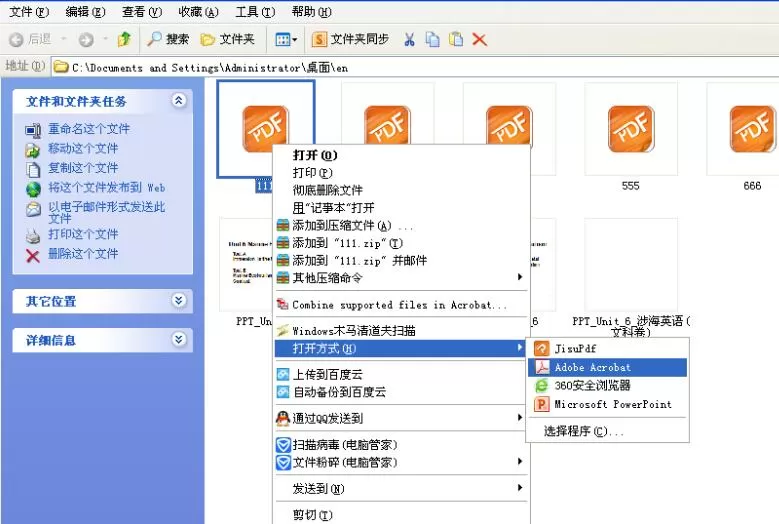Open with JisuPdf in submenu
The width and height of the screenshot is (779, 524).
tap(608, 349)
